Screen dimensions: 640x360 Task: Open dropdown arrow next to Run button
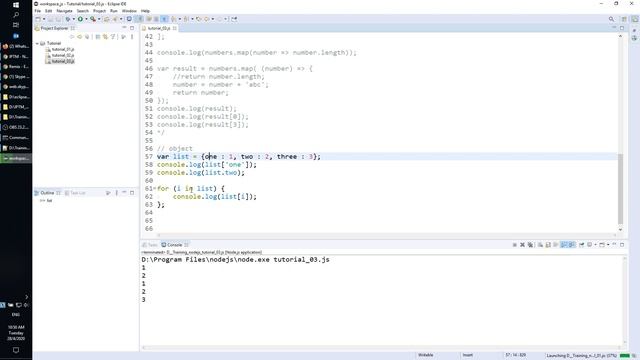[86, 19]
